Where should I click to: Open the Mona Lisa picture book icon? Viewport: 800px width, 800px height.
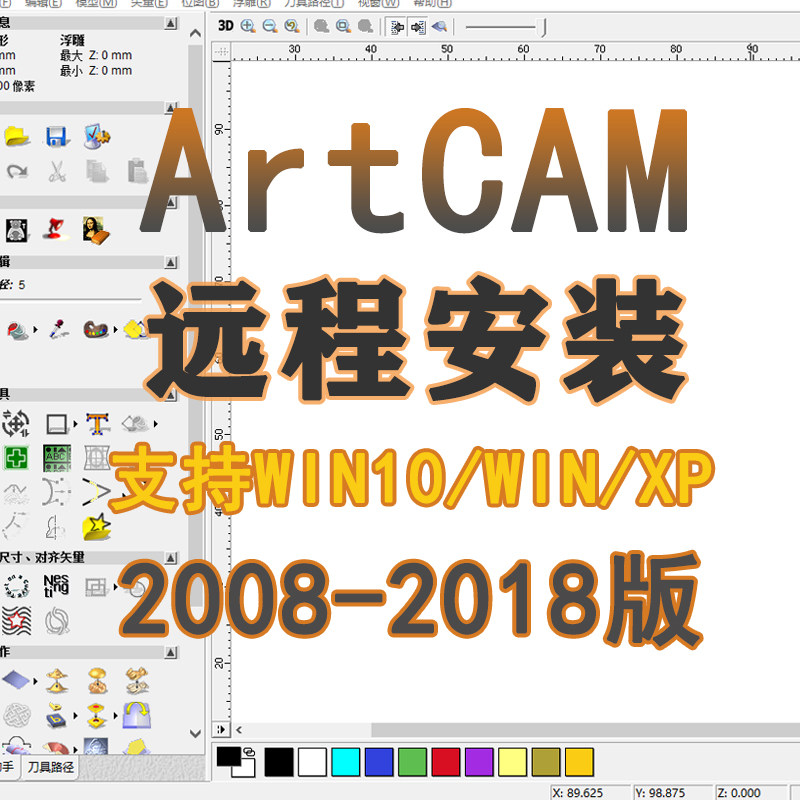tap(96, 230)
